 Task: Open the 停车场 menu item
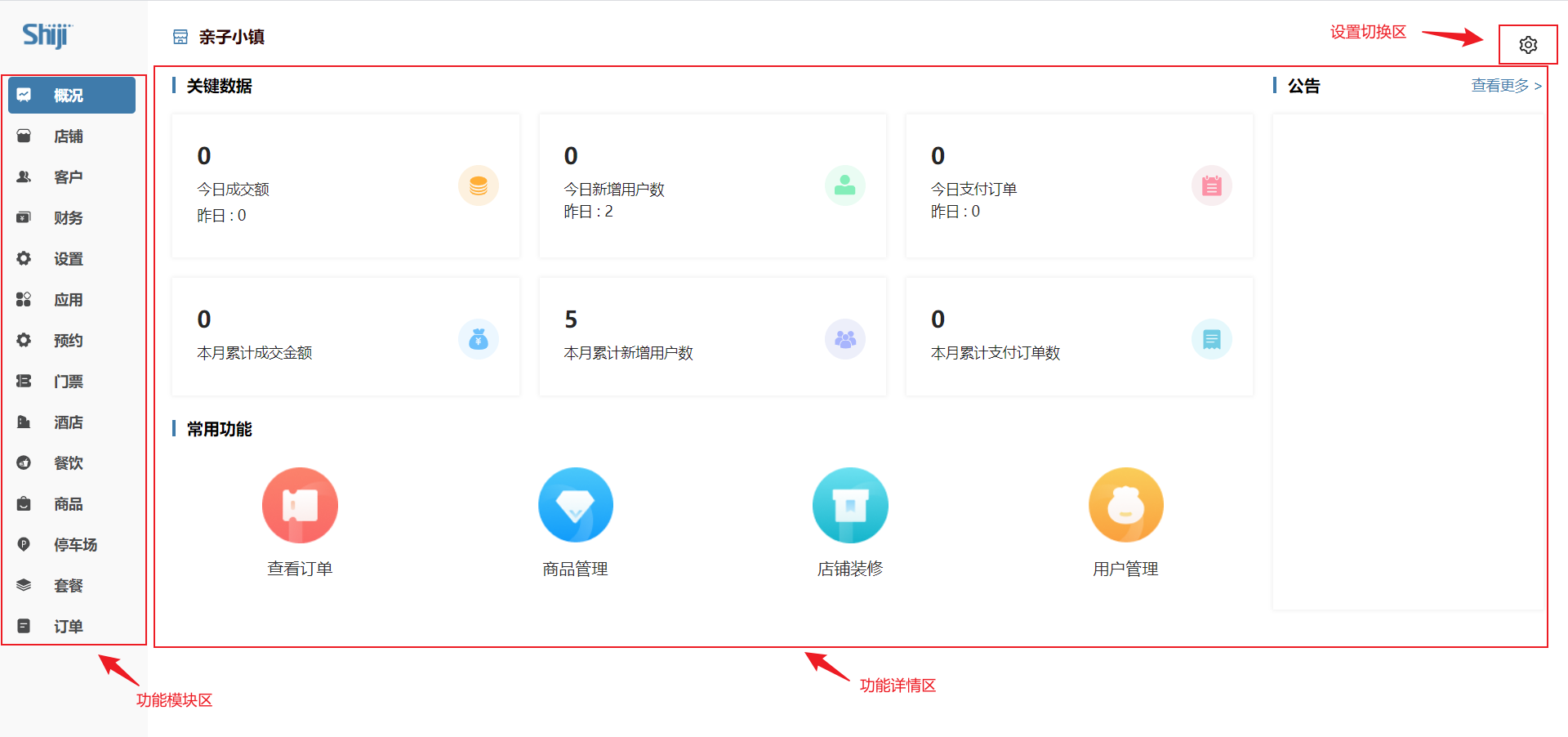72,544
